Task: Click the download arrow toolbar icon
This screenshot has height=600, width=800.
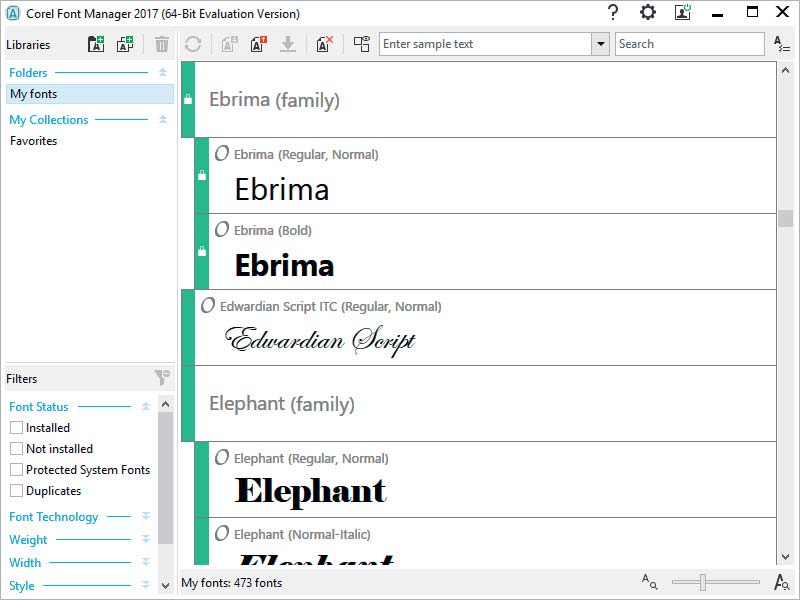Action: click(x=288, y=44)
